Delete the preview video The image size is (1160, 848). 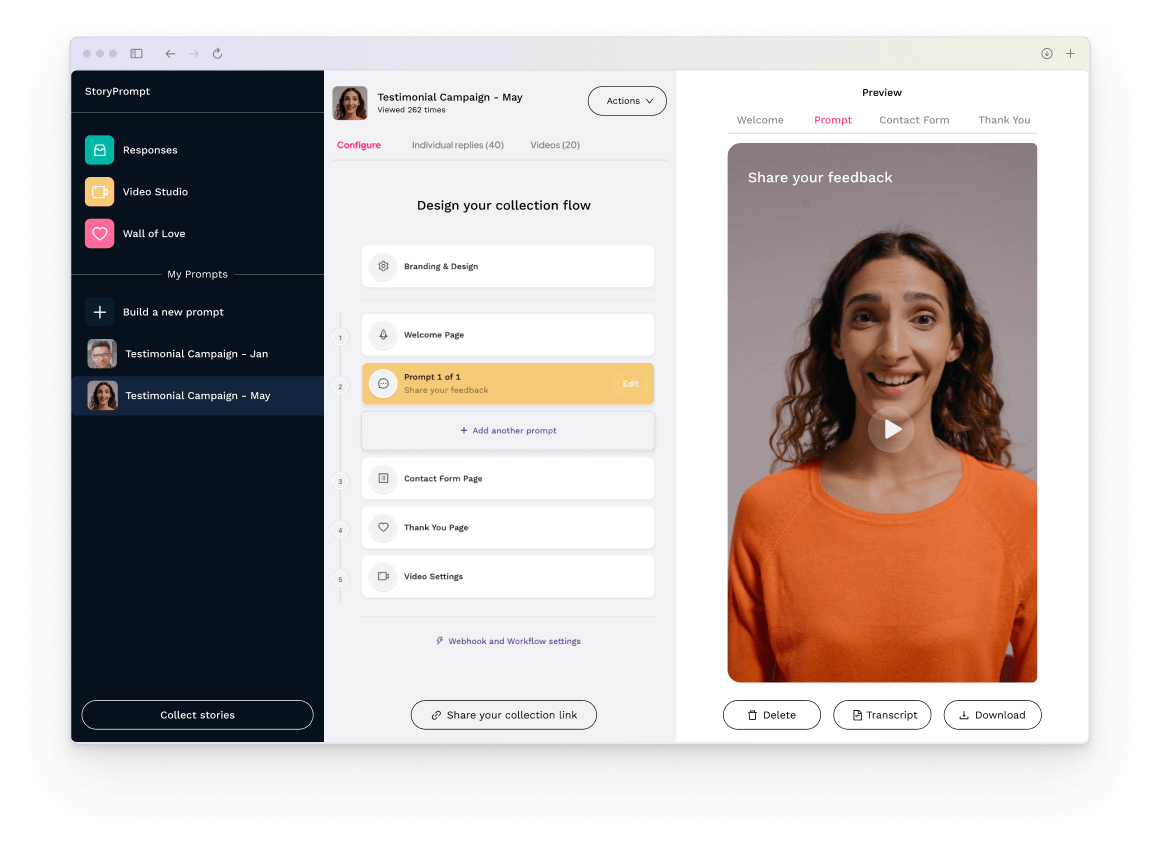(x=772, y=716)
